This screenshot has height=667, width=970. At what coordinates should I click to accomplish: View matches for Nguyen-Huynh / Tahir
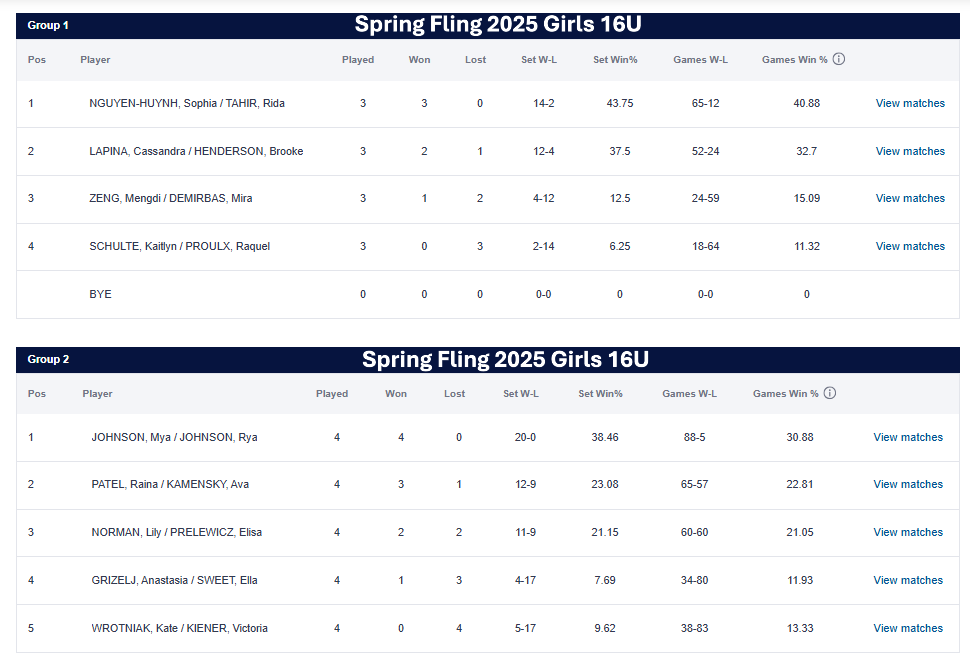[x=910, y=103]
